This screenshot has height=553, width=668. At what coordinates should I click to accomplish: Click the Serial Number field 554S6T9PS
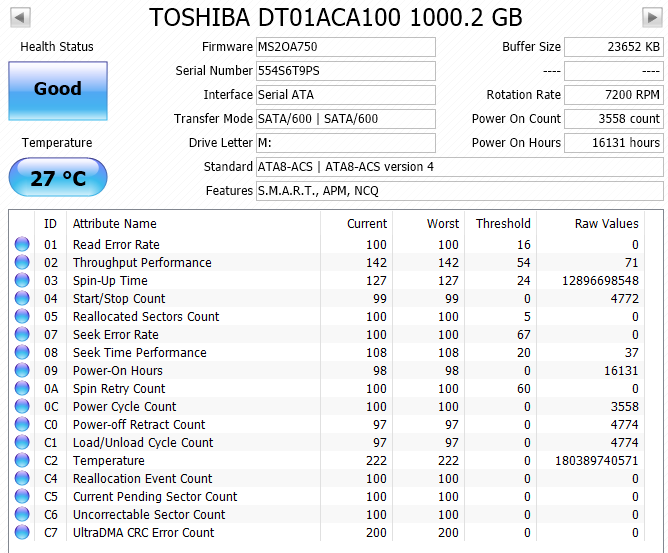coord(346,71)
